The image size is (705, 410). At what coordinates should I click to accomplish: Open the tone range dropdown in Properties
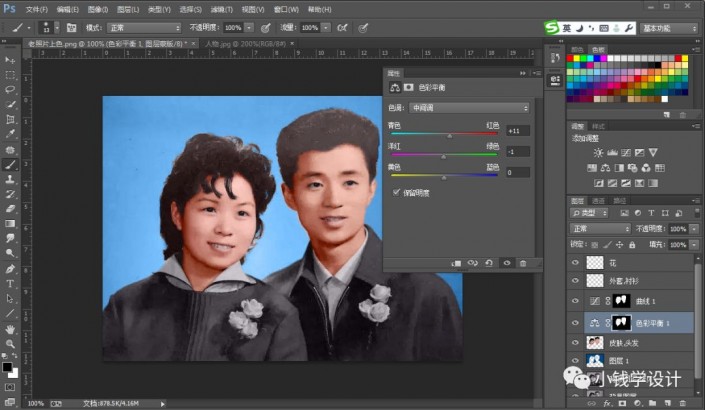[x=469, y=108]
